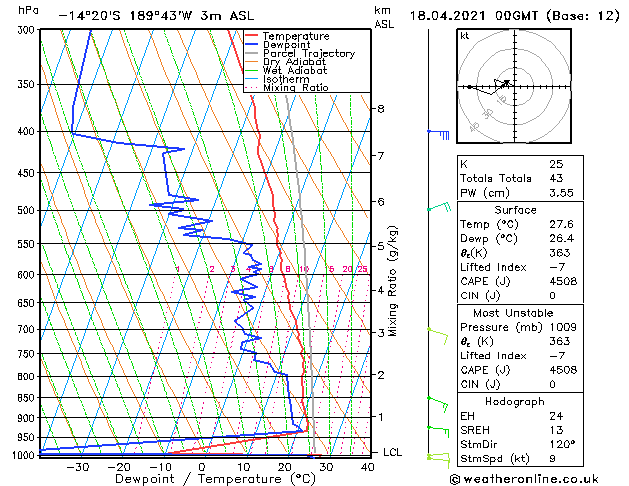The height and width of the screenshot is (486, 629).
Task: Click the date header 18.04.2021 00GMT
Action: (508, 16)
